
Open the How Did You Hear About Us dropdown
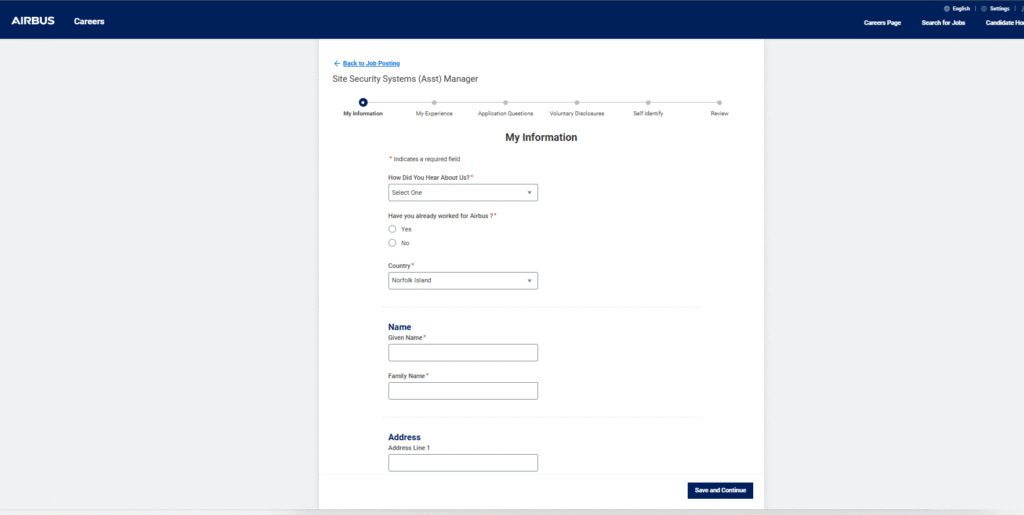pyautogui.click(x=463, y=193)
